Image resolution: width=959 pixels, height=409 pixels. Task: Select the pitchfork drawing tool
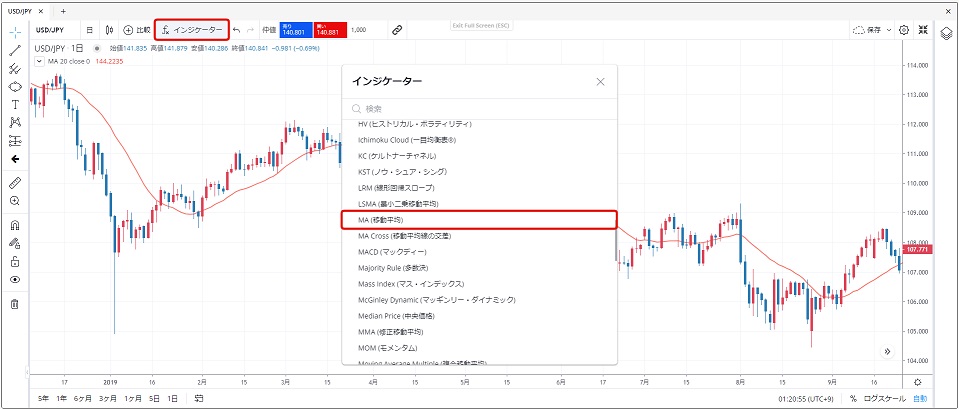[x=15, y=68]
